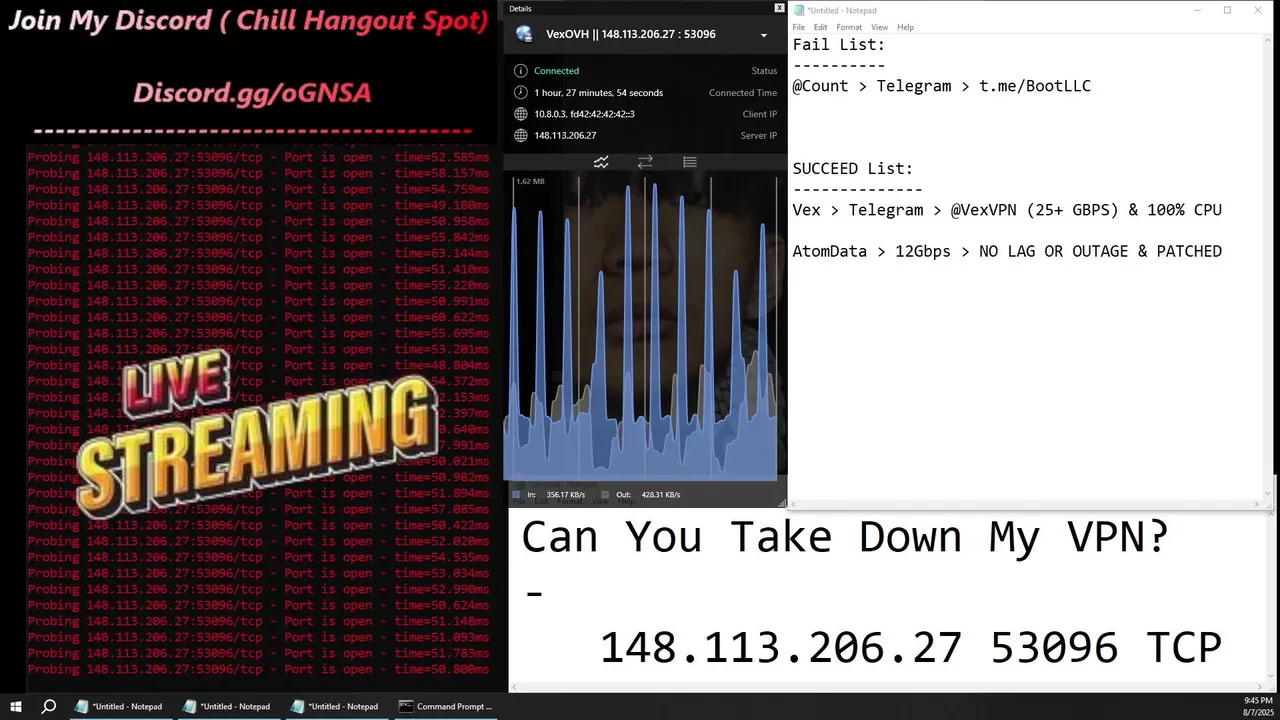This screenshot has height=720, width=1280.
Task: Click the VexOVH profile globe icon
Action: coord(524,34)
